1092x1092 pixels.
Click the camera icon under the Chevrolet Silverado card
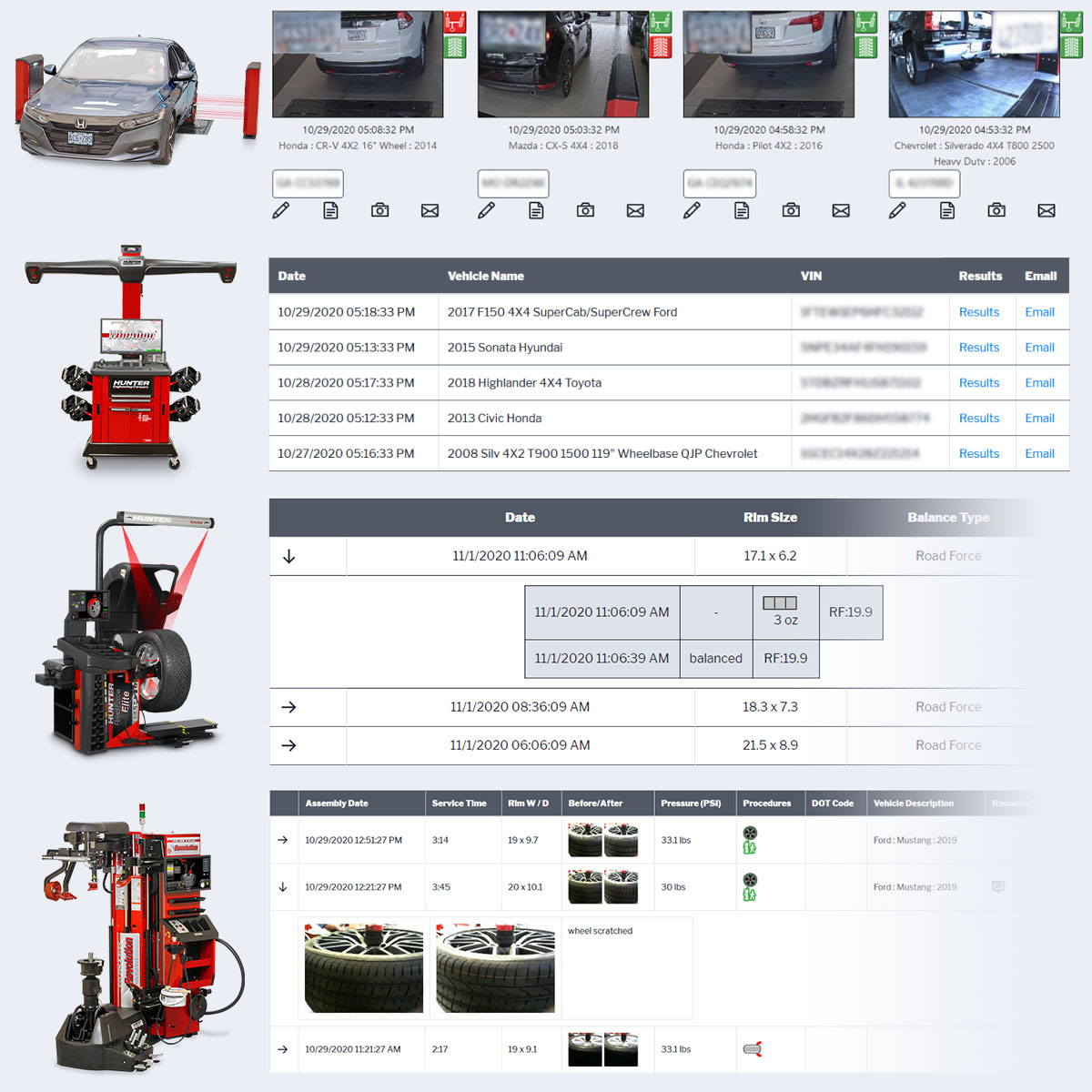click(997, 210)
